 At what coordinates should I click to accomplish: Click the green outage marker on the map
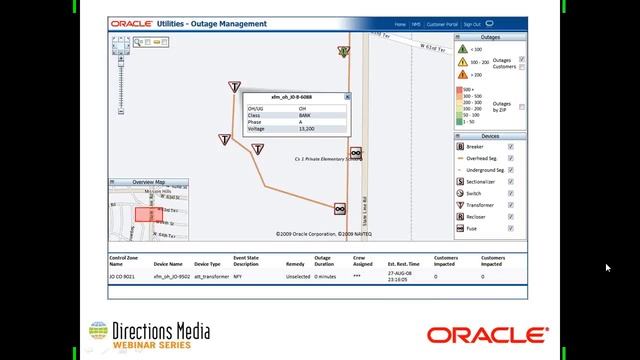pyautogui.click(x=344, y=51)
